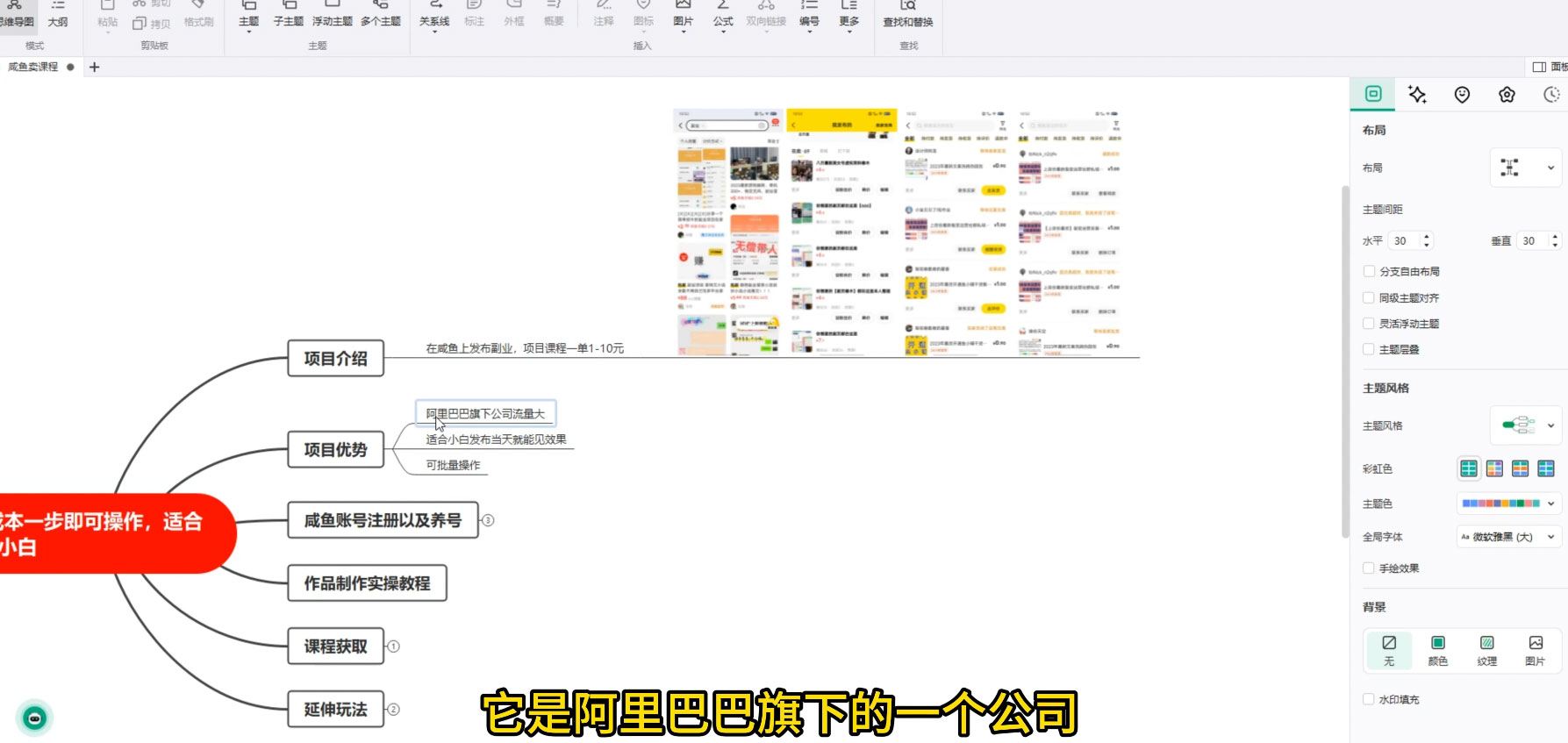Open the 主题风格 theme style dropdown

1527,425
